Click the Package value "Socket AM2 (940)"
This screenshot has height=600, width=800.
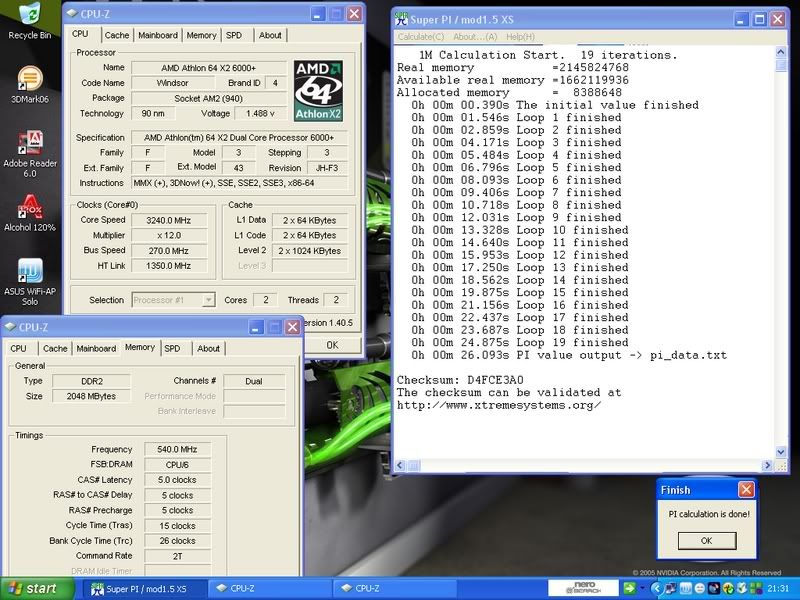click(x=209, y=98)
